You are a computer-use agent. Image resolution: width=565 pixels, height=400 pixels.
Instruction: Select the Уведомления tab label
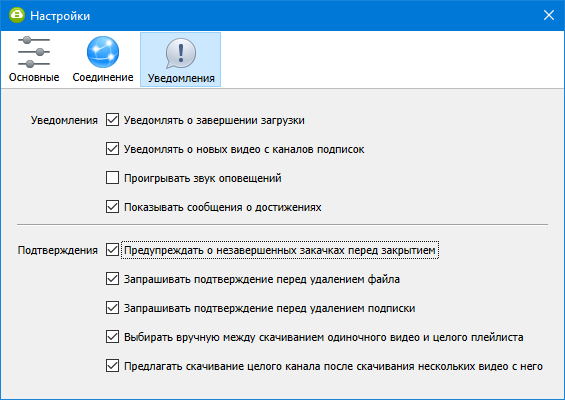181,78
